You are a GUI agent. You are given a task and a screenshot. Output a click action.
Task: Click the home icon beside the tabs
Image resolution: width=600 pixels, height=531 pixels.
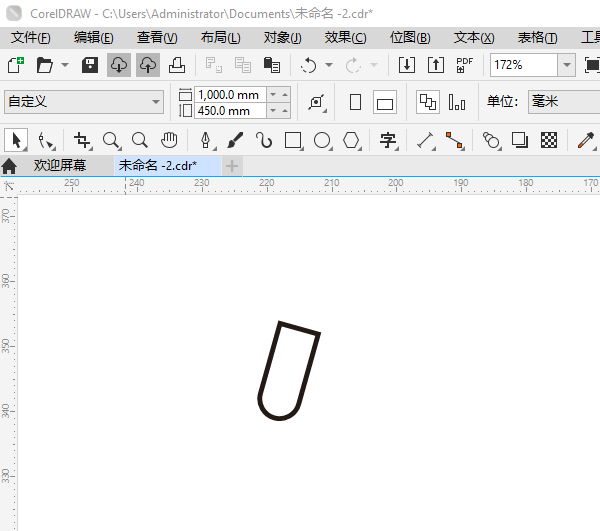(9, 166)
